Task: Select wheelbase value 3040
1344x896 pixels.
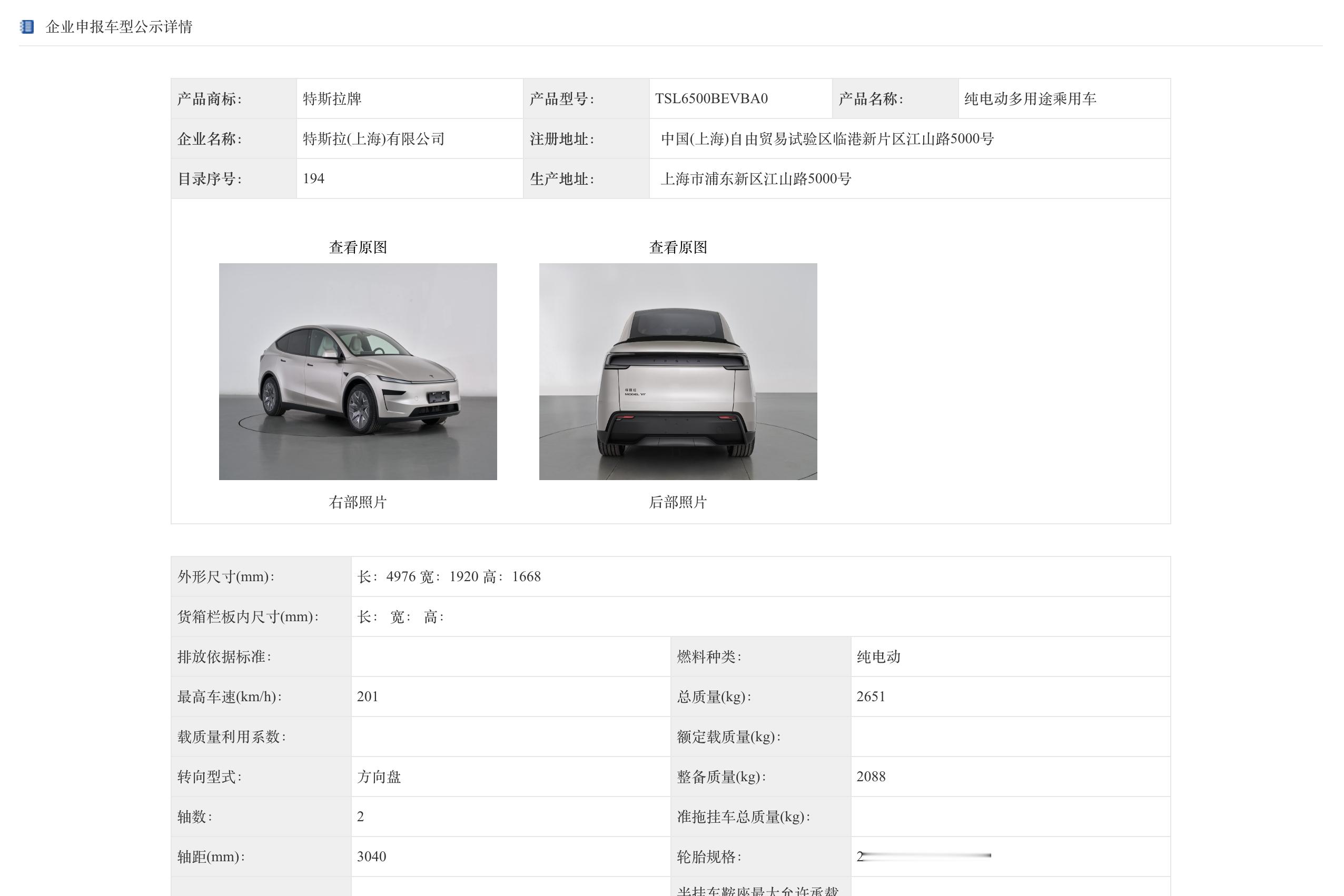Action: [x=372, y=857]
